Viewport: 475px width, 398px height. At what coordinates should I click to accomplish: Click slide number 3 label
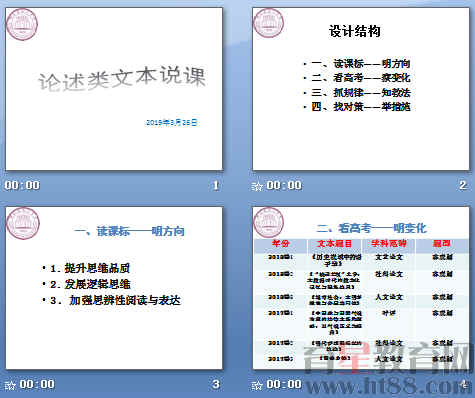[x=216, y=384]
